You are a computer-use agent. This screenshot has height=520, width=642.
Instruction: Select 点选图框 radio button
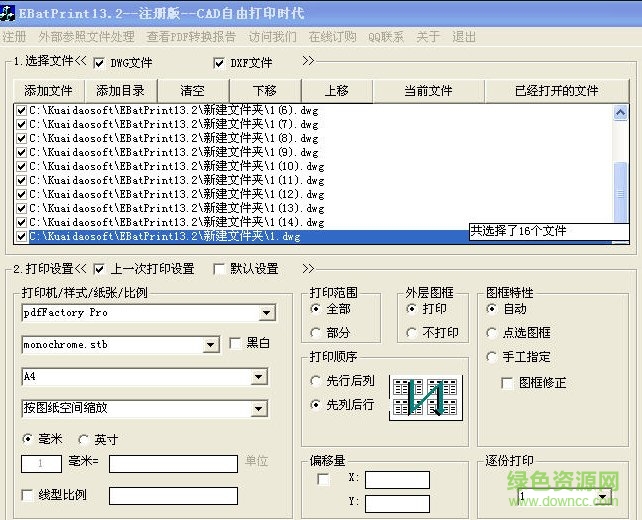point(491,332)
